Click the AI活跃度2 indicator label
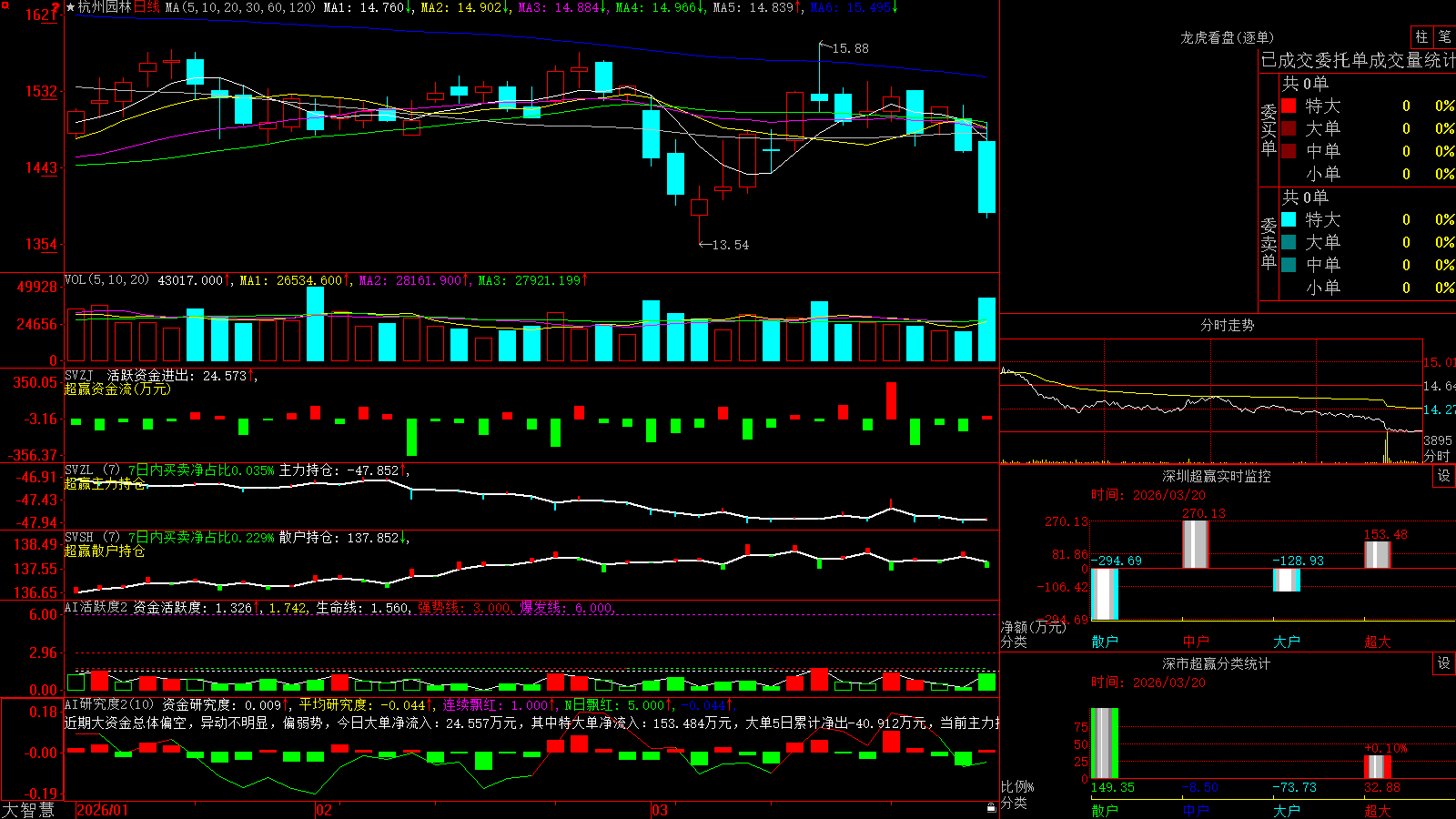Screen dimensions: 1456x819 click(96, 607)
